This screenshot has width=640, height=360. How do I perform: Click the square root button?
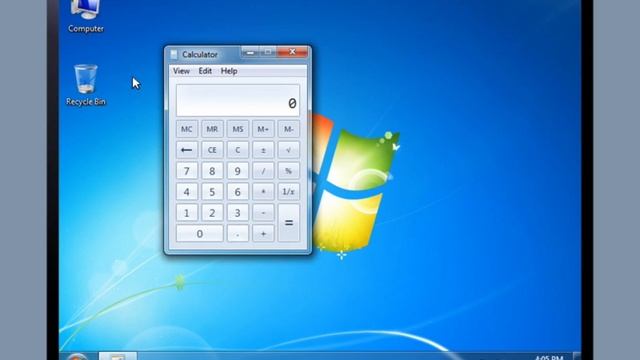[x=289, y=150]
